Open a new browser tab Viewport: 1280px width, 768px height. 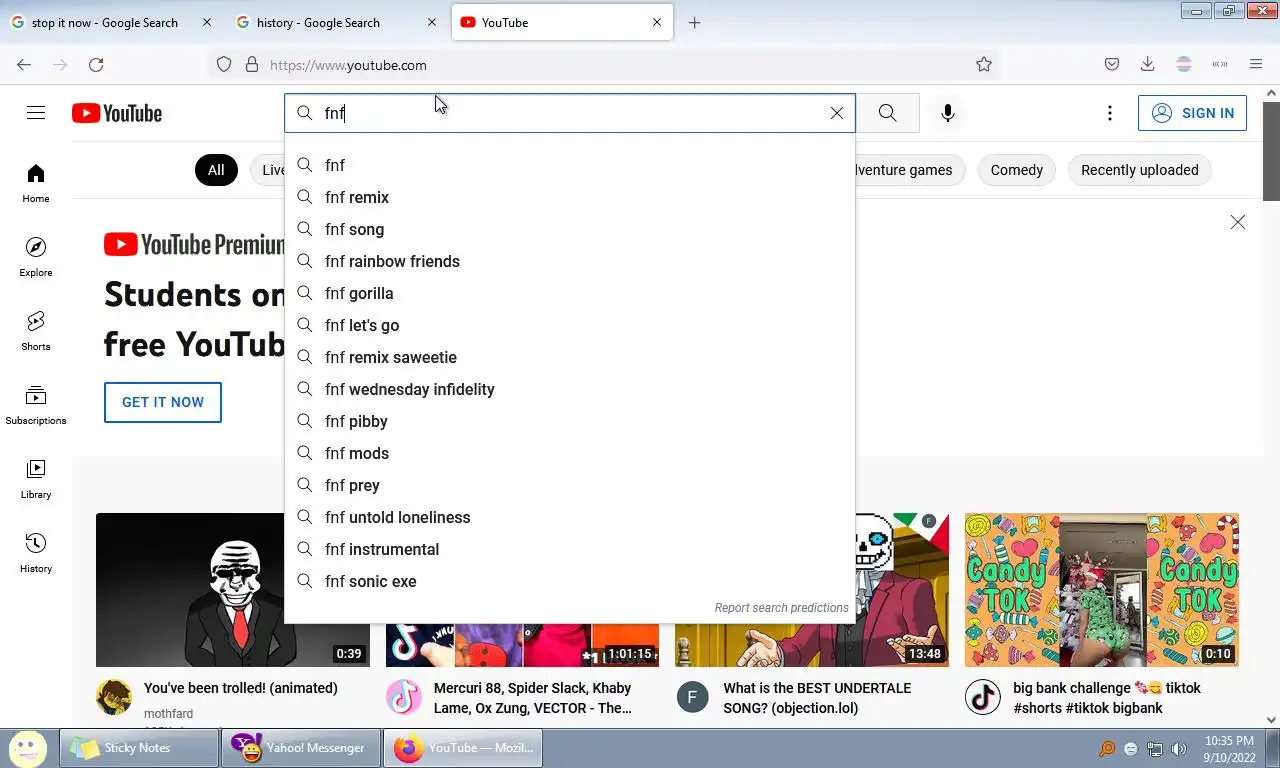click(x=695, y=22)
